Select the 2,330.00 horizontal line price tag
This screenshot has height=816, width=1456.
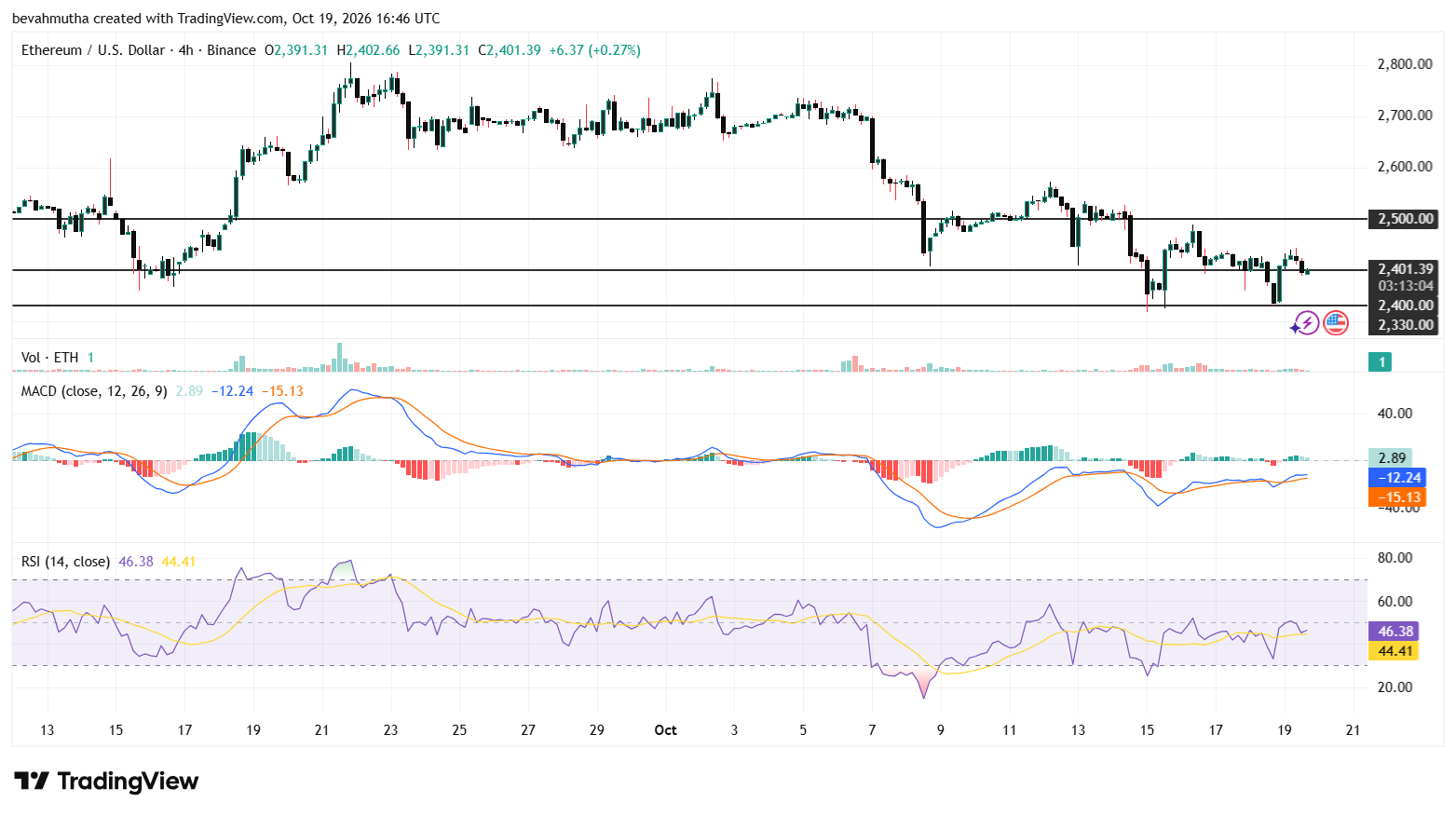(x=1405, y=325)
